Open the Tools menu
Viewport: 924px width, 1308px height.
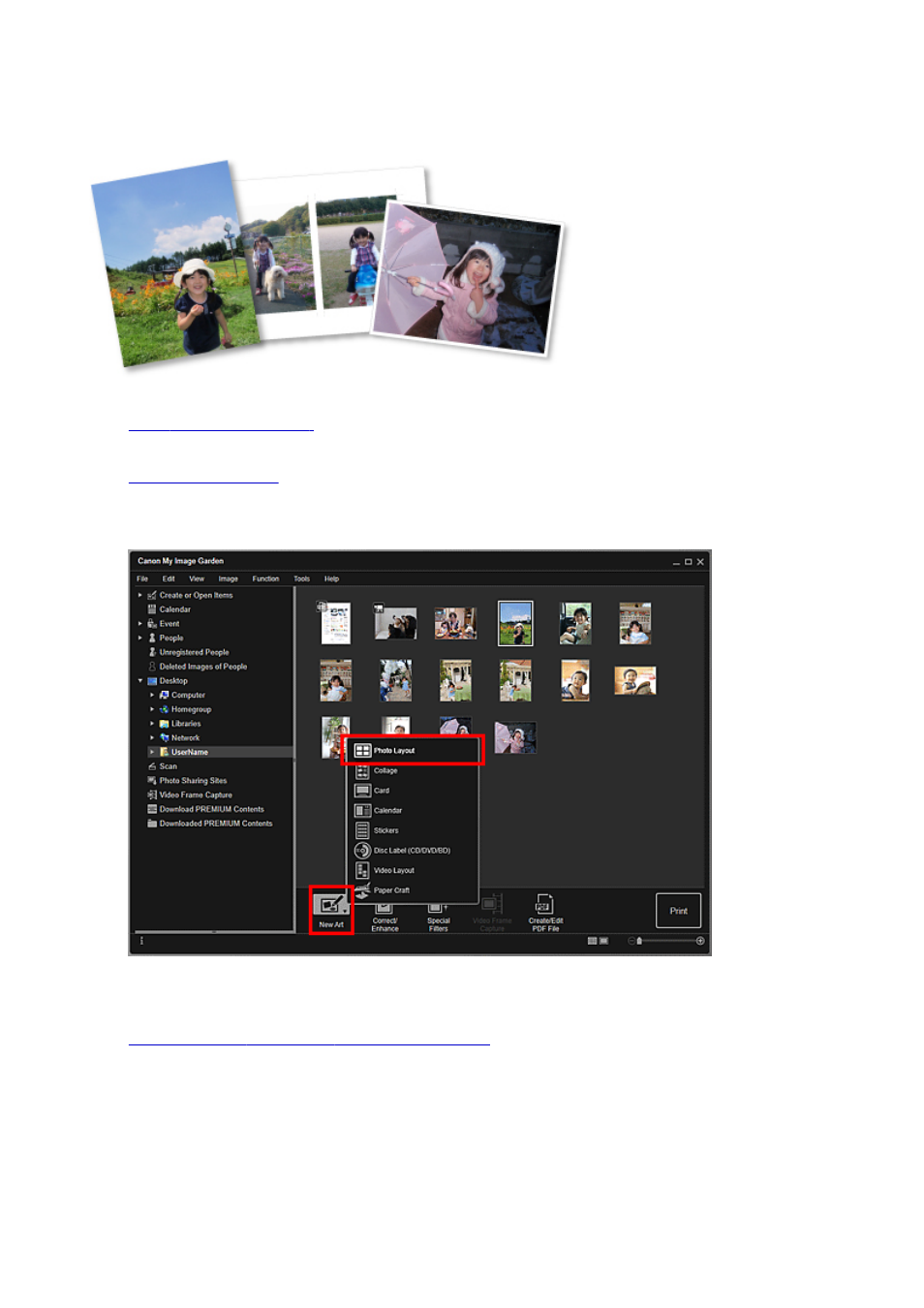pos(302,579)
